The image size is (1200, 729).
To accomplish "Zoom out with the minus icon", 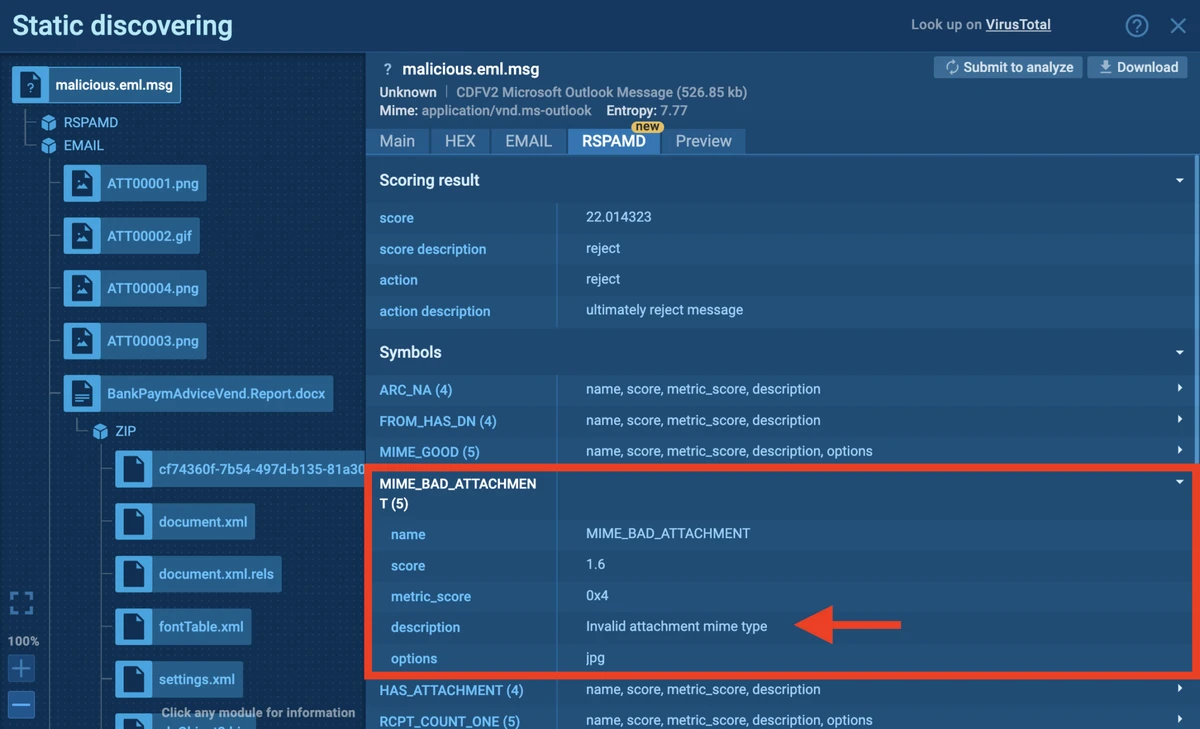I will tap(21, 704).
